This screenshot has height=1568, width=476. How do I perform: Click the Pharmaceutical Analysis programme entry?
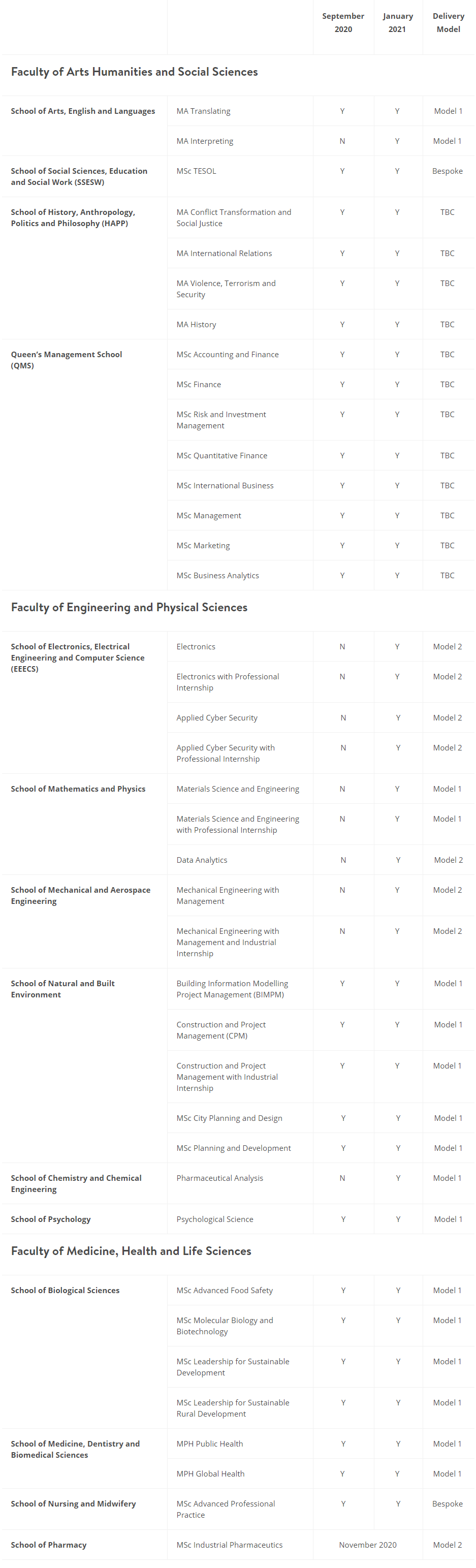220,1178
